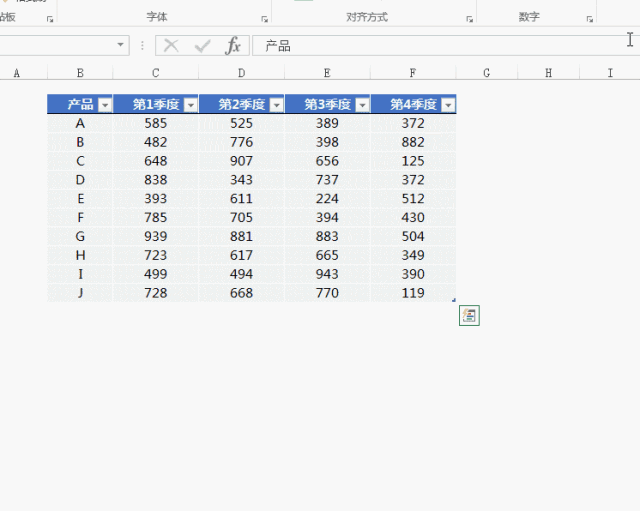
Task: Open Font group dialog launcher
Action: coord(264,19)
